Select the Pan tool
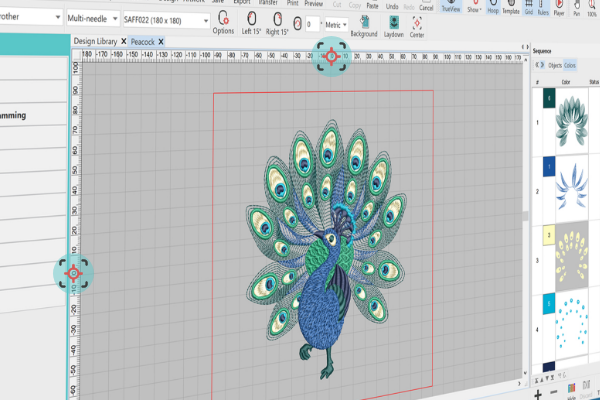The width and height of the screenshot is (600, 400). pos(577,9)
